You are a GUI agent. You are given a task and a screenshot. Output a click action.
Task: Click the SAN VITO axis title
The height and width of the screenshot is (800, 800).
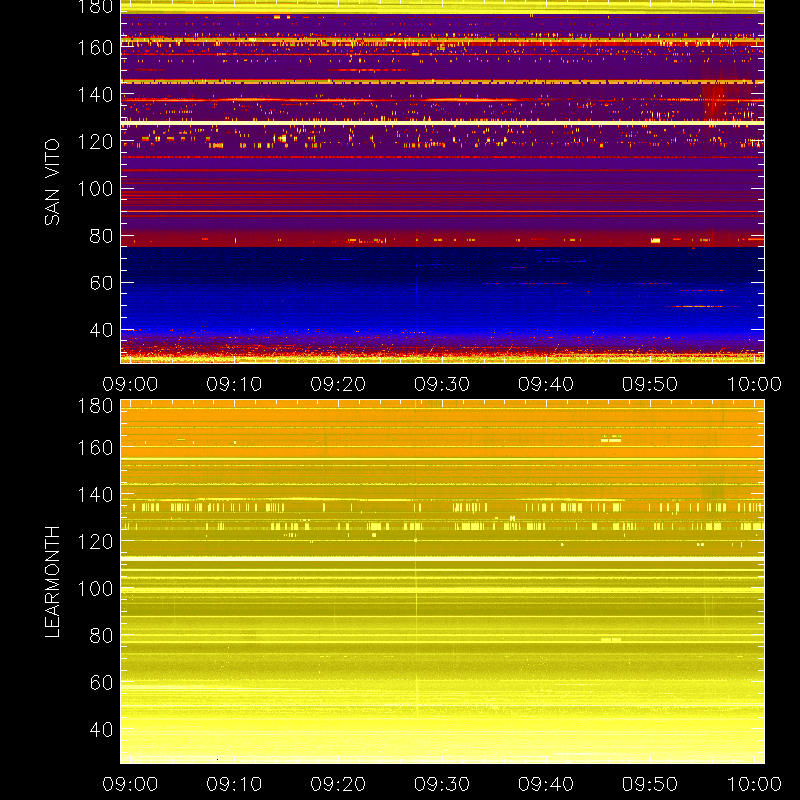pos(52,182)
